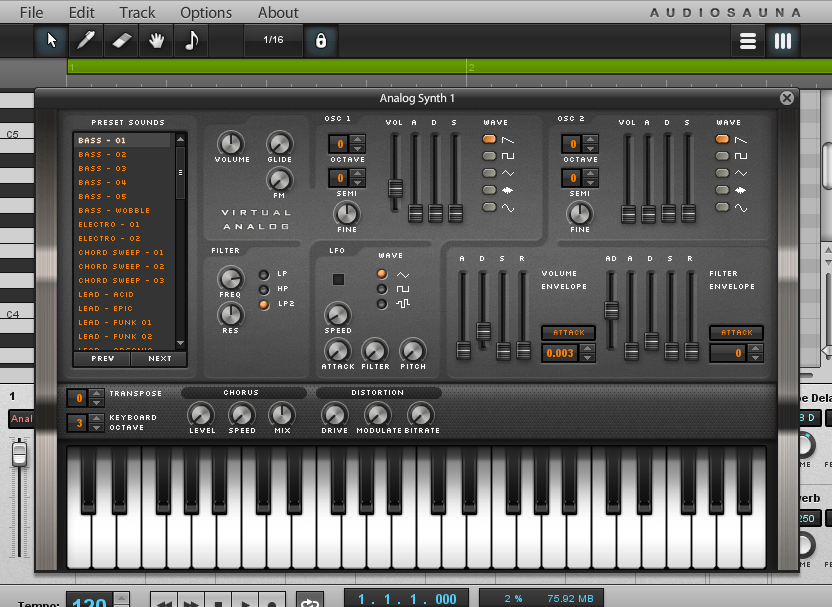
Task: Switch to horizontal lines arrangement view
Action: pyautogui.click(x=748, y=41)
